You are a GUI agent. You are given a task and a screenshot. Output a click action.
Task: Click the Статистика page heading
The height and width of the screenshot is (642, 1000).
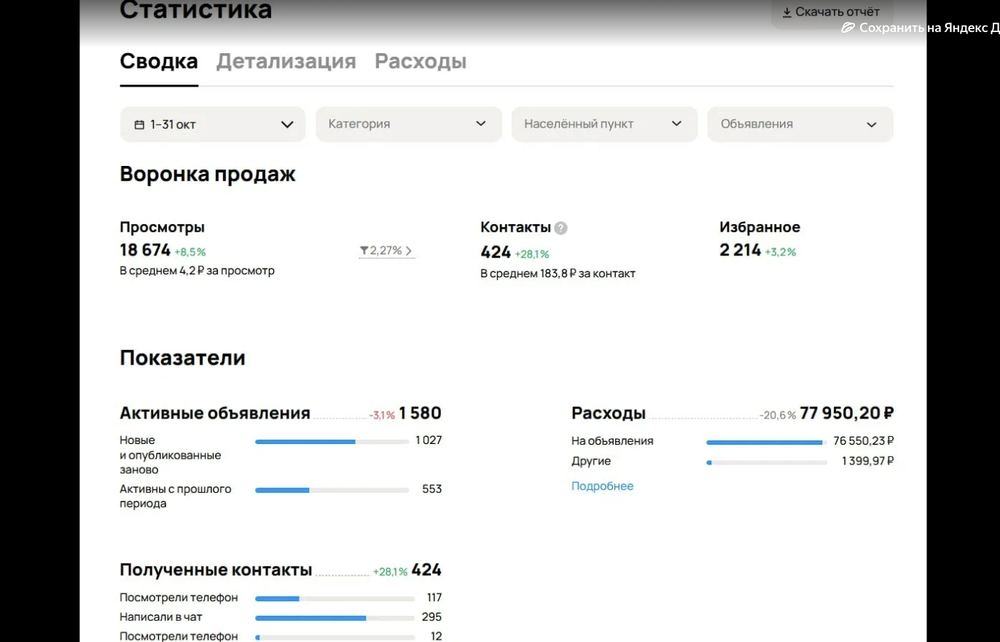tap(196, 10)
